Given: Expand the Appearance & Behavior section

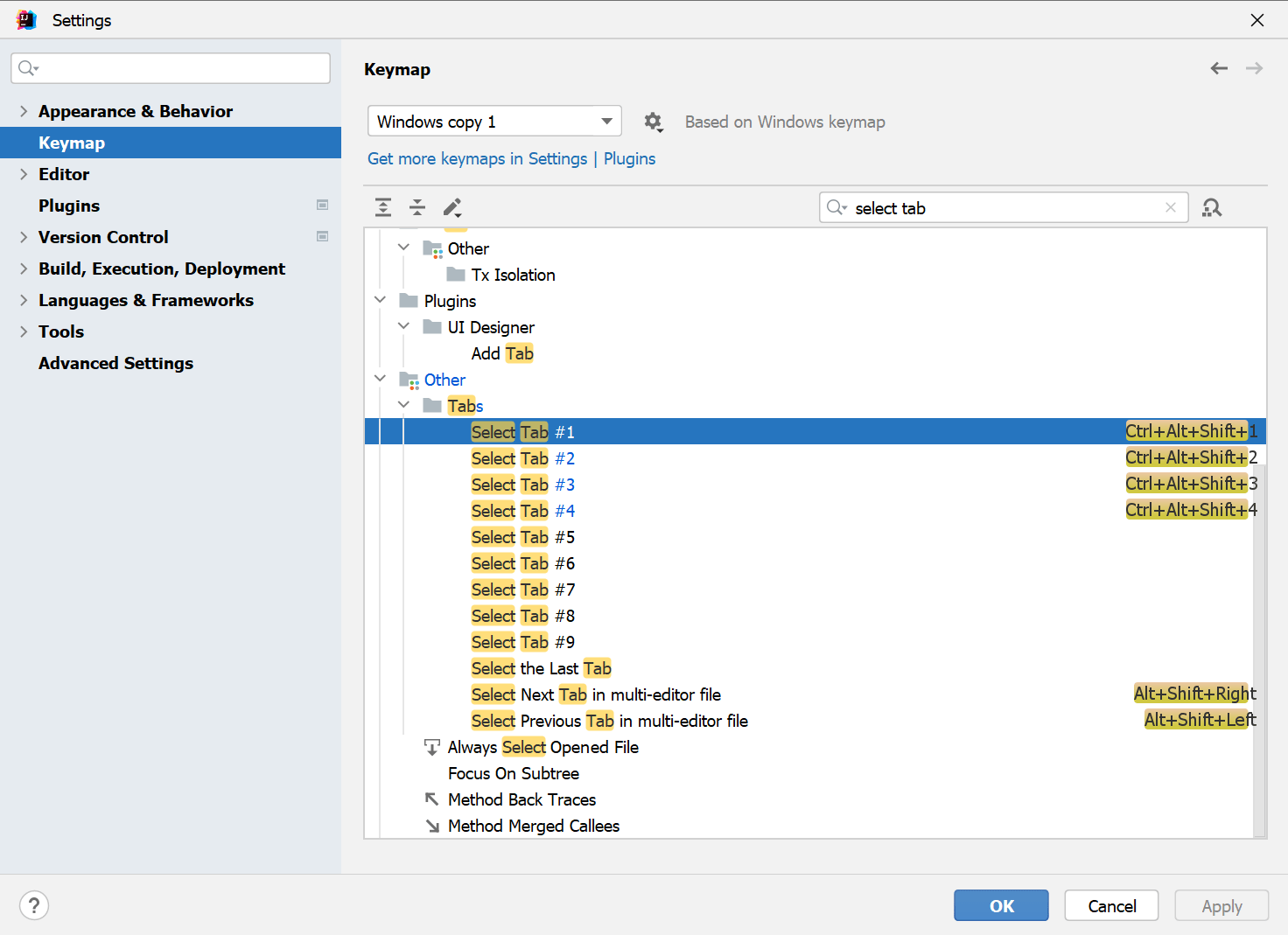Looking at the screenshot, I should 24,111.
